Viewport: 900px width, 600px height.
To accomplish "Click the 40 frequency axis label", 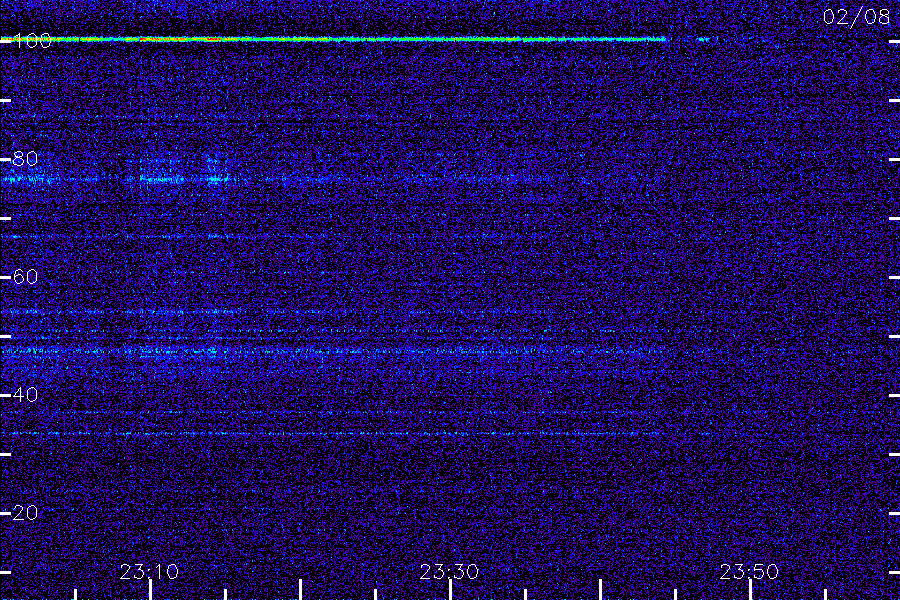I will point(25,394).
